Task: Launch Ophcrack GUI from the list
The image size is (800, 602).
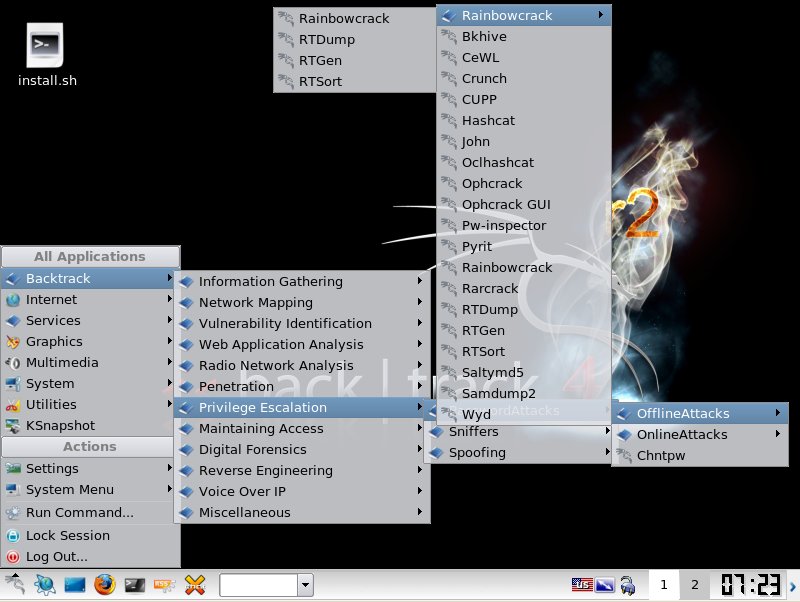Action: click(524, 205)
